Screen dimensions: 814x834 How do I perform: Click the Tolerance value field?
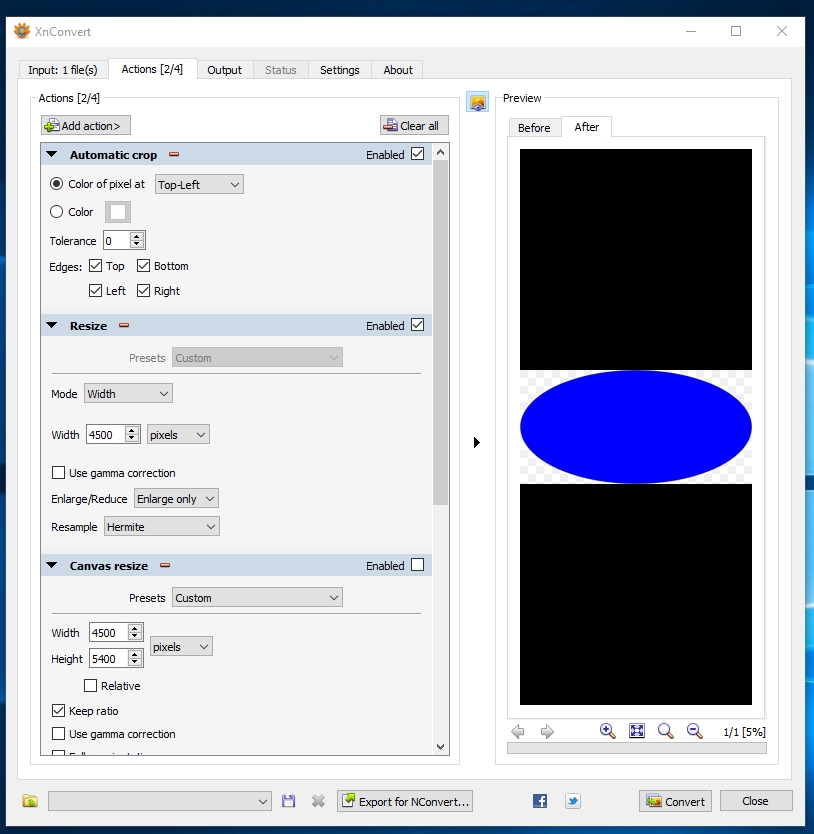point(116,240)
